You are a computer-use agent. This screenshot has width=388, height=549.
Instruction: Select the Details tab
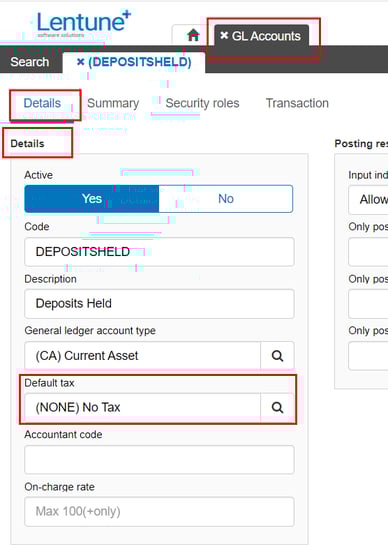pos(42,103)
